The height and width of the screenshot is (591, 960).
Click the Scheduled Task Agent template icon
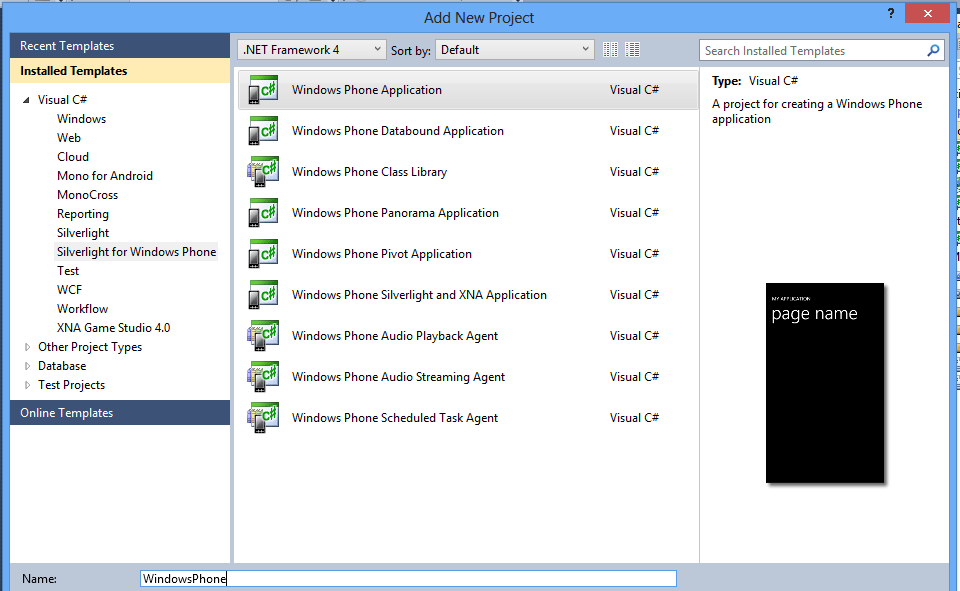click(x=263, y=418)
